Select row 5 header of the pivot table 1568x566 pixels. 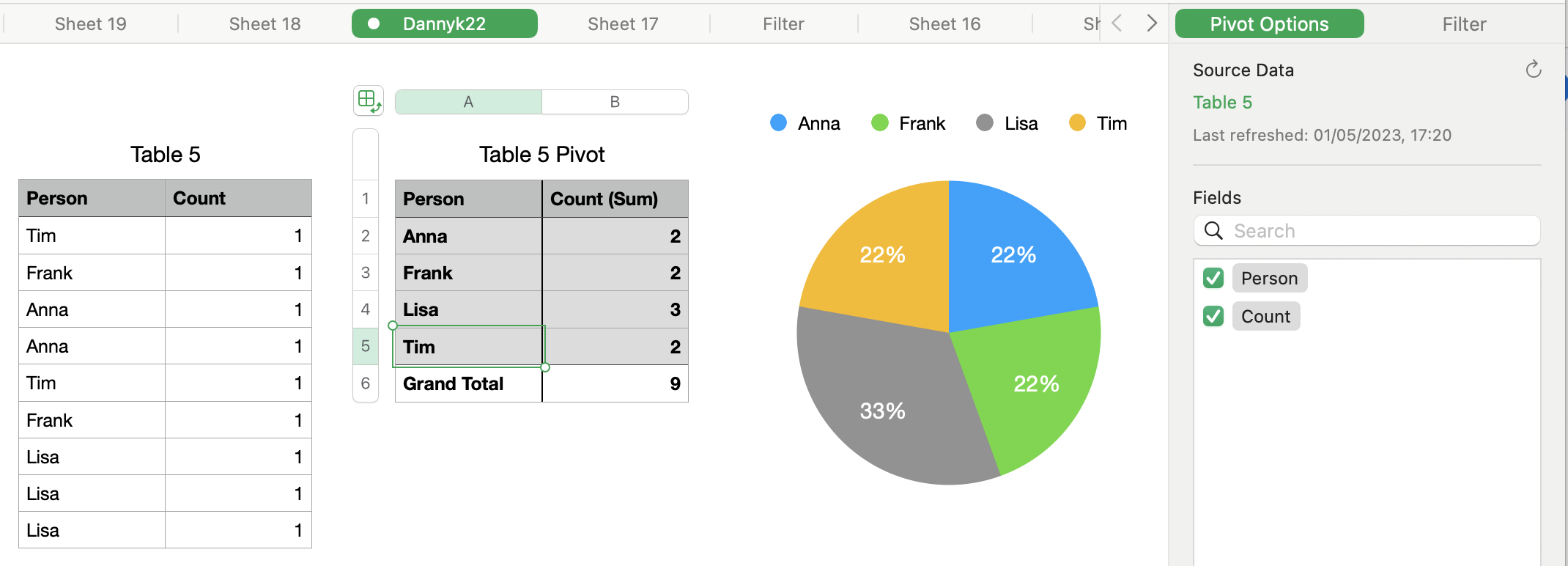coord(366,346)
